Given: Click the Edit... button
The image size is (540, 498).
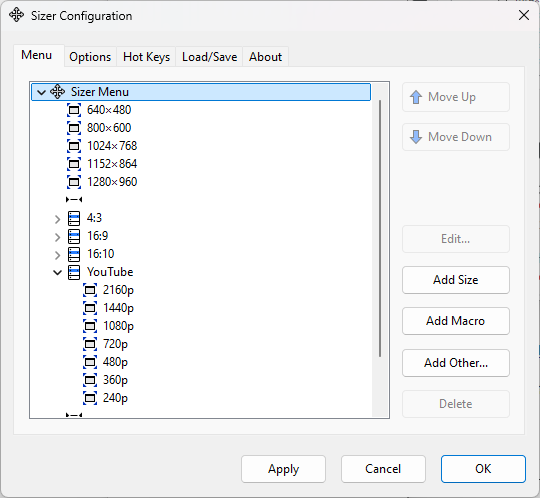Looking at the screenshot, I should pos(456,239).
